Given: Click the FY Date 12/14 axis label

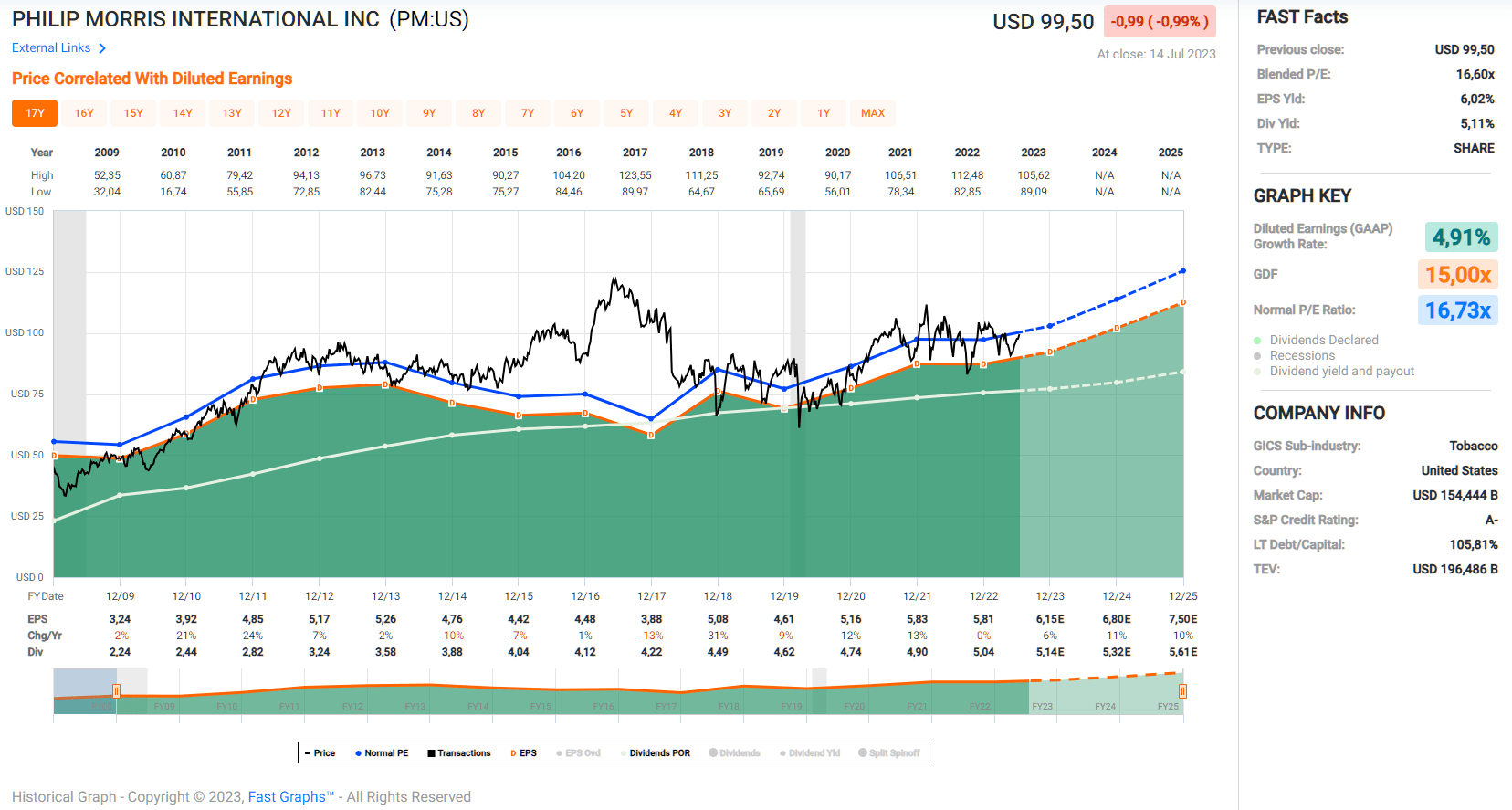Looking at the screenshot, I should (452, 596).
